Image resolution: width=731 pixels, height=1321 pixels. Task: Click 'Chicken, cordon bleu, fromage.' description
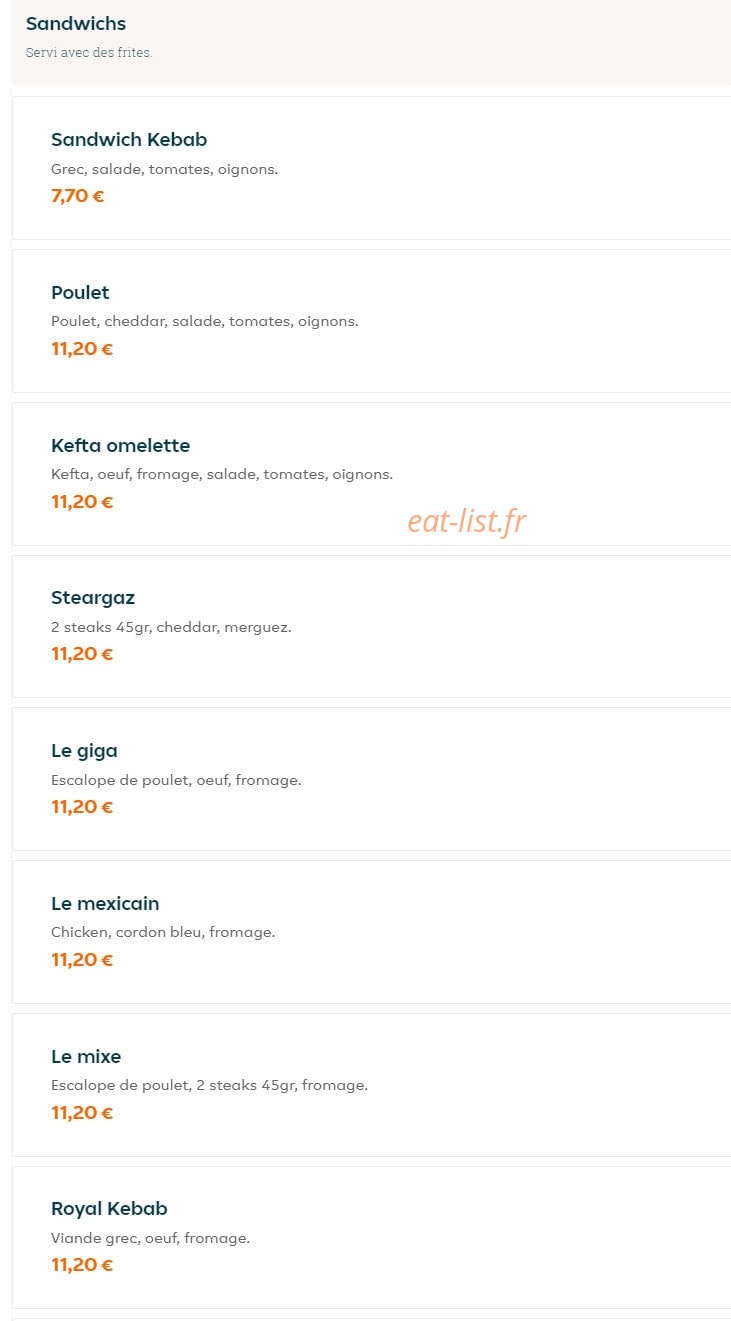(x=163, y=932)
